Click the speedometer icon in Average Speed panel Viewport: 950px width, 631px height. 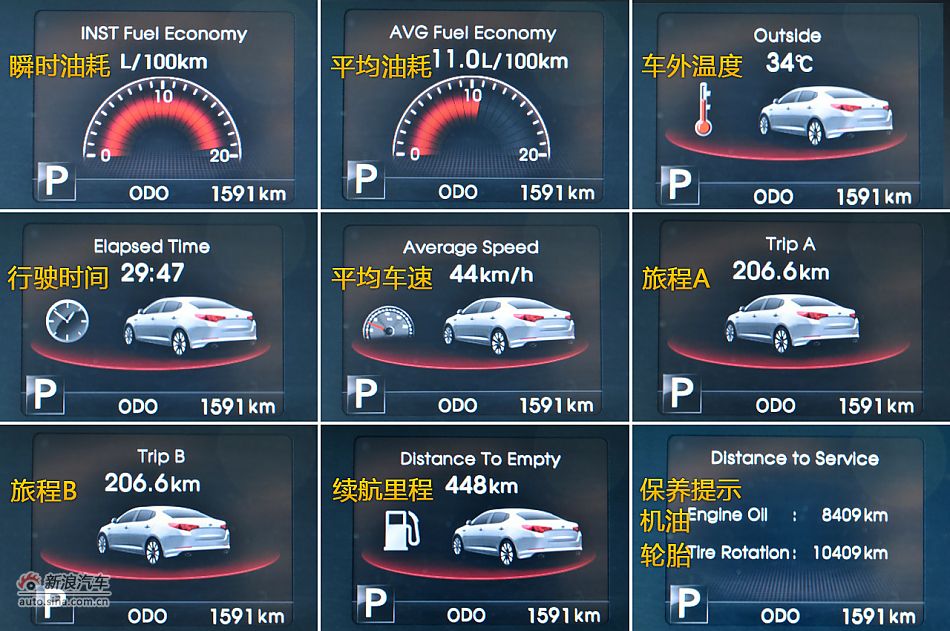pos(386,324)
